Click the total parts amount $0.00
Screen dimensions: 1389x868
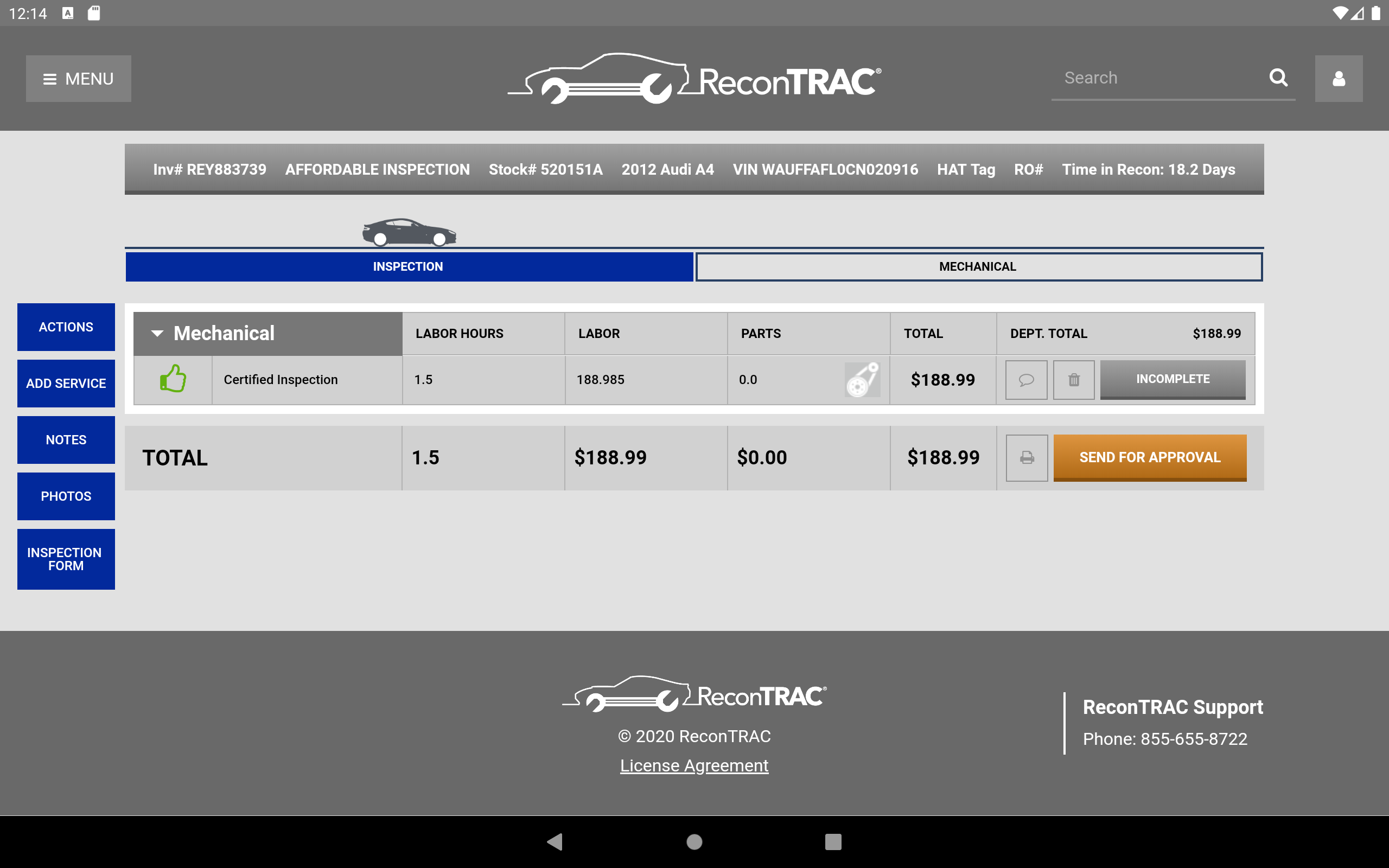pos(762,457)
